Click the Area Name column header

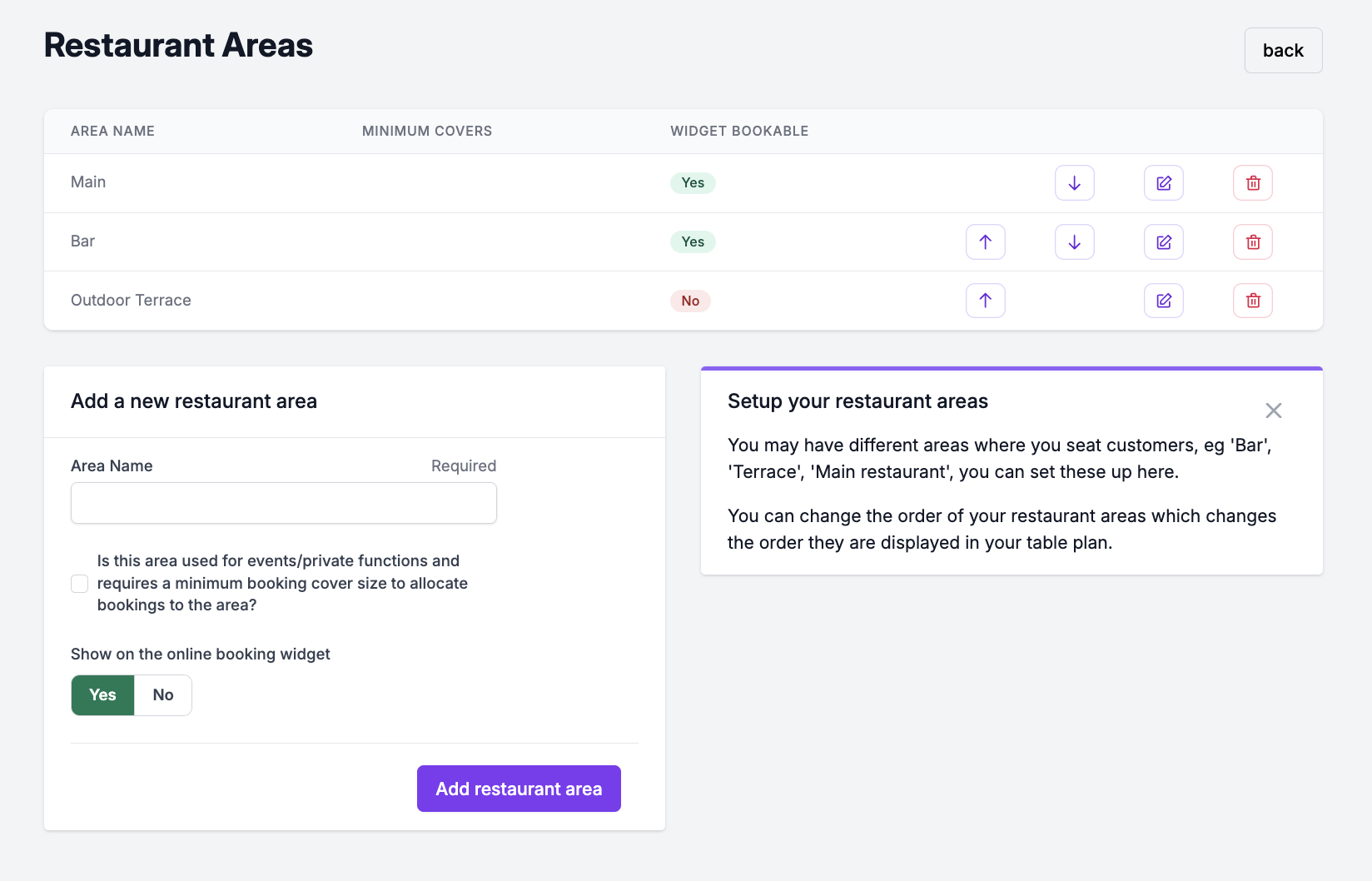pos(112,132)
